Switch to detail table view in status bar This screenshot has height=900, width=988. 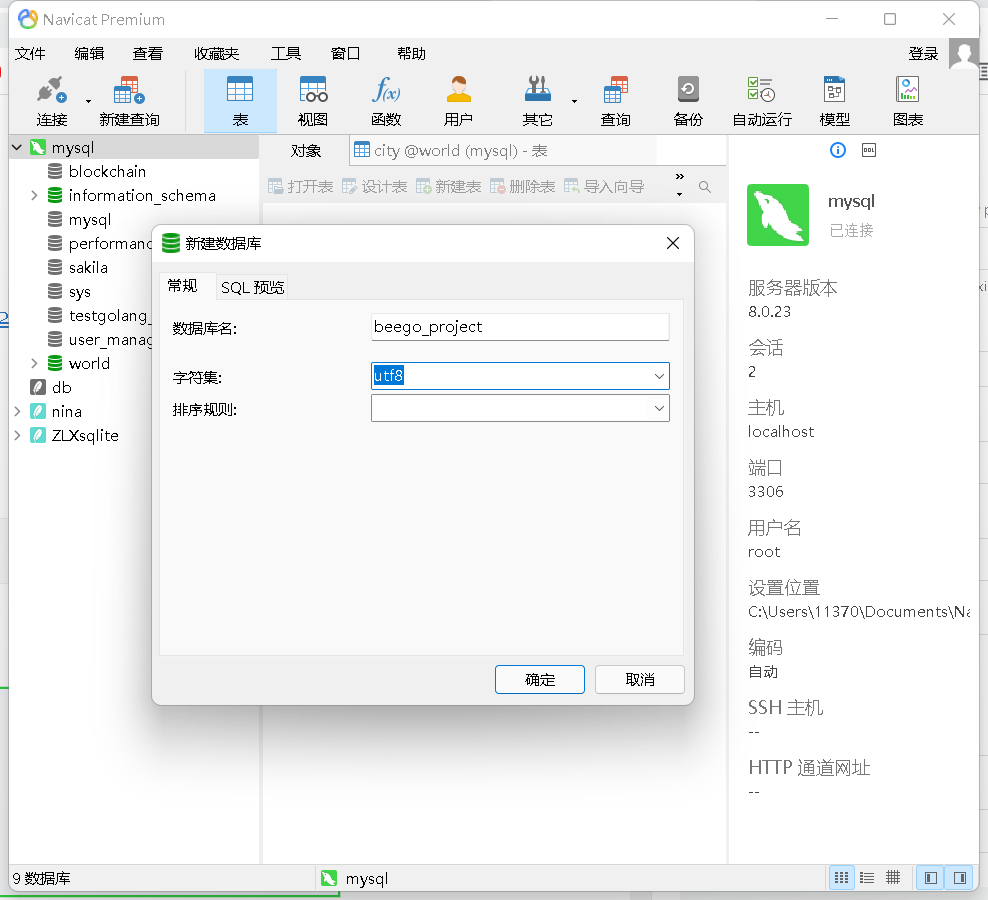tap(893, 877)
